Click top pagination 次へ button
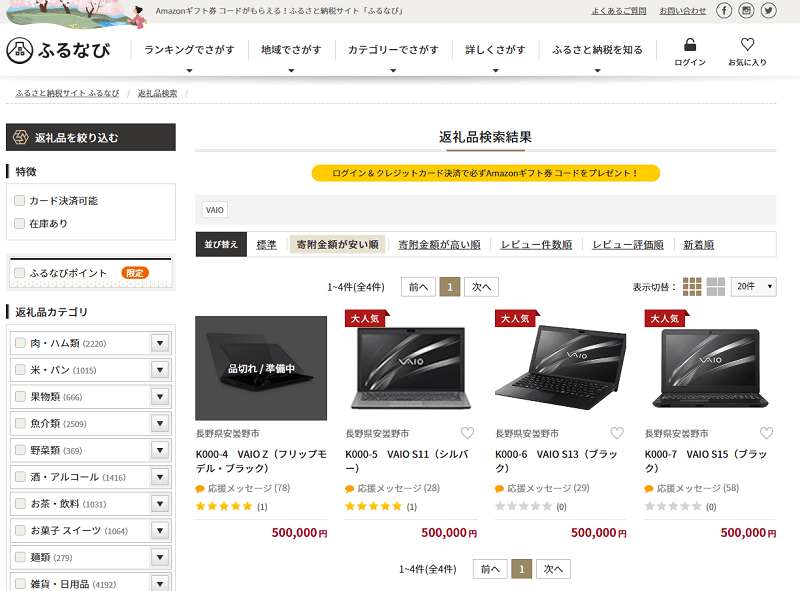Screen dimensions: 800x591 (481, 287)
